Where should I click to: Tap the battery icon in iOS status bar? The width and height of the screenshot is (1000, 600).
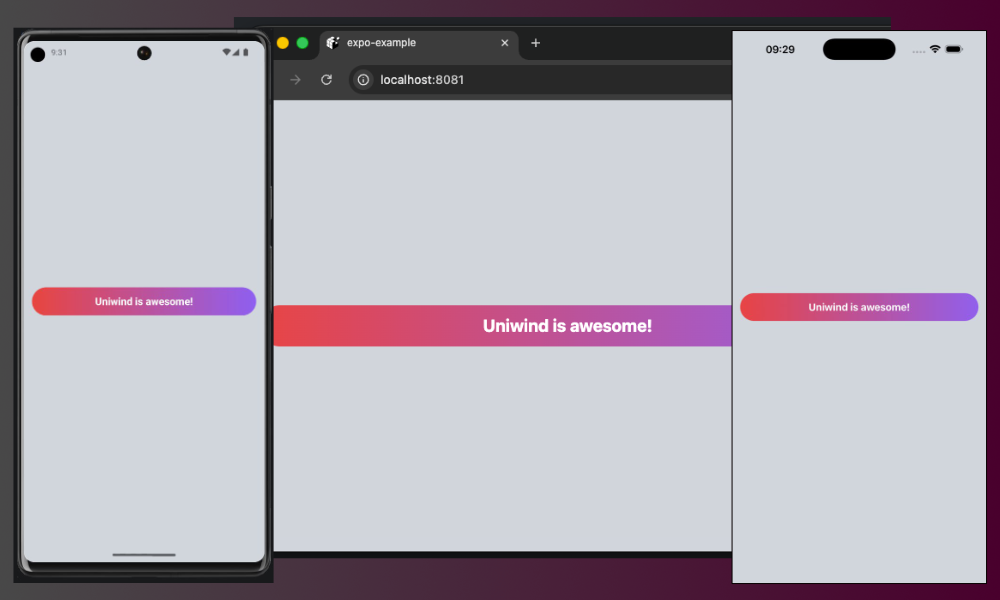click(x=953, y=48)
